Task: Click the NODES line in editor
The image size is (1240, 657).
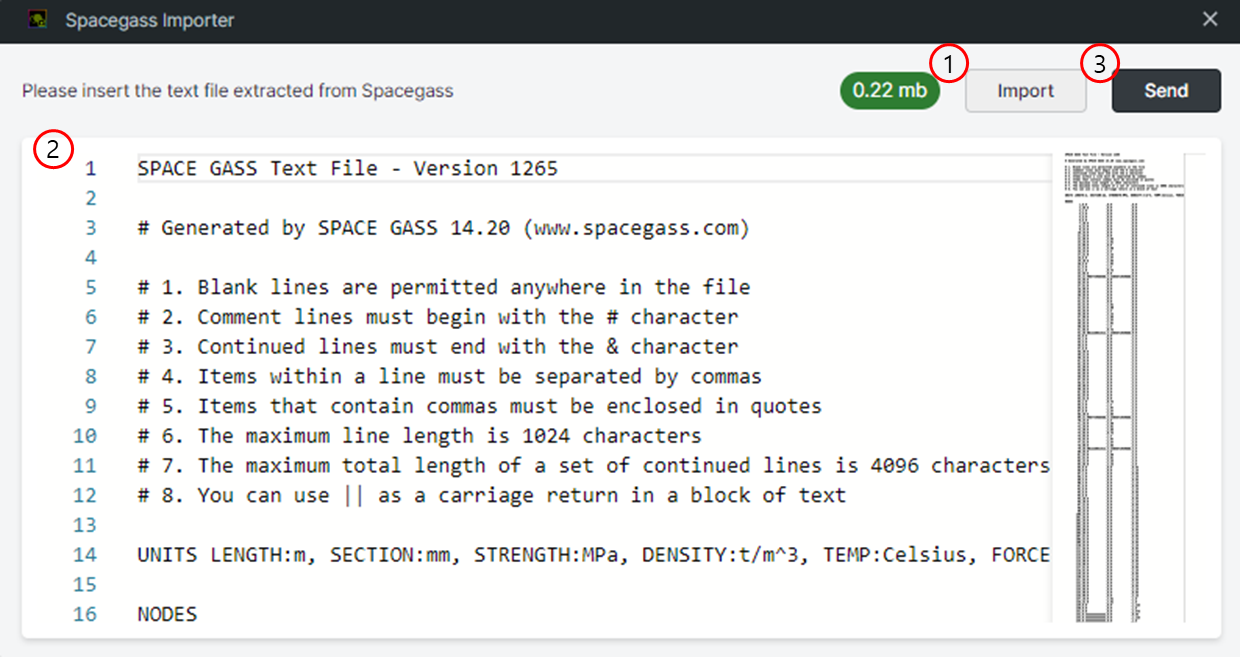Action: pos(167,614)
